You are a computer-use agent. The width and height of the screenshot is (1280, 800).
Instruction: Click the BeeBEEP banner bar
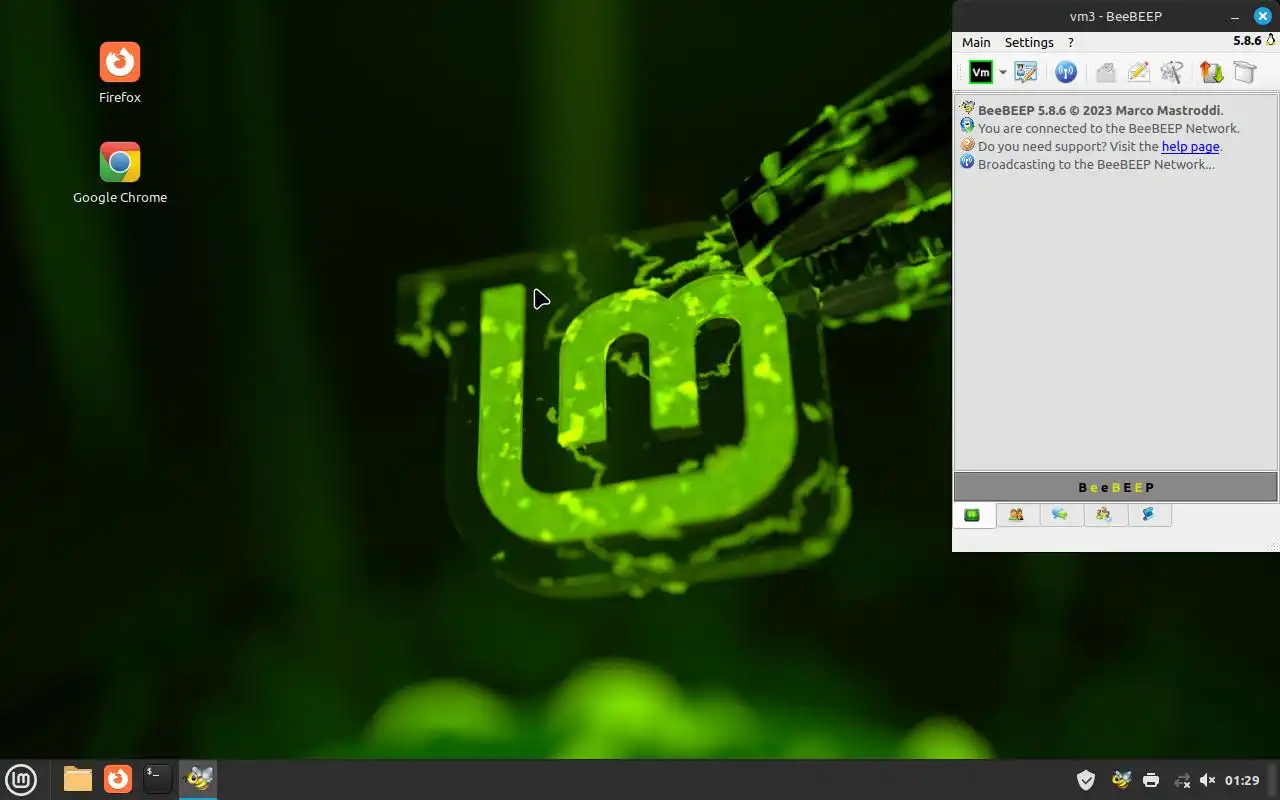tap(1116, 487)
